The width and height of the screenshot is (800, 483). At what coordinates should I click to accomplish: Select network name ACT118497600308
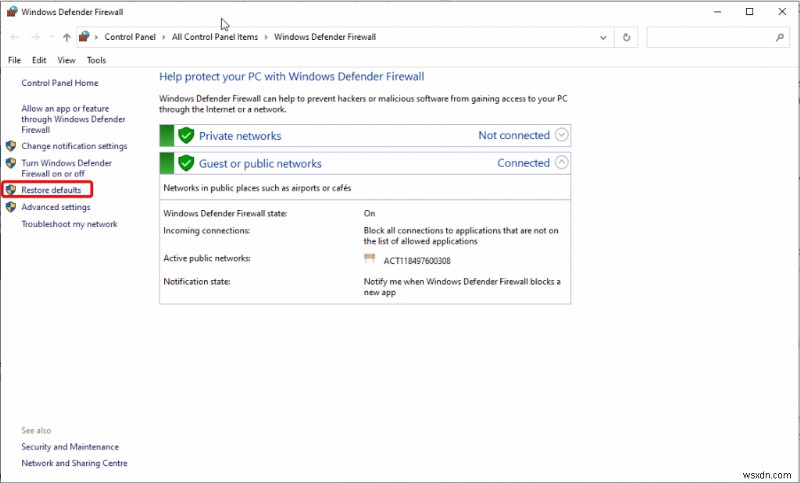point(417,261)
